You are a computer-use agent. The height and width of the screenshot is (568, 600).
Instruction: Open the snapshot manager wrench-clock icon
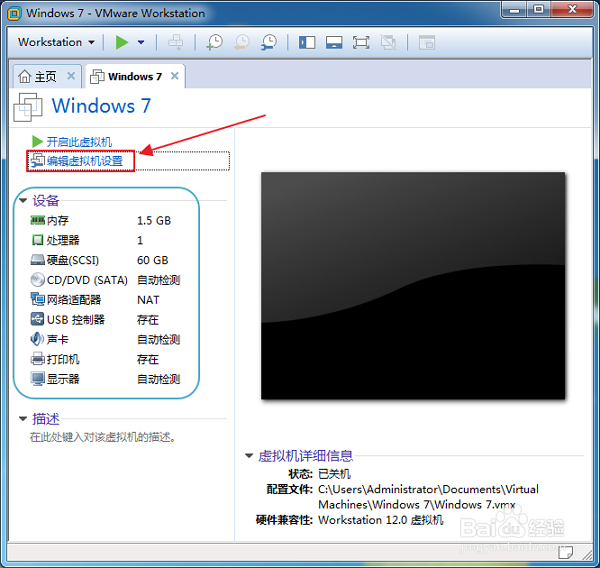click(269, 42)
